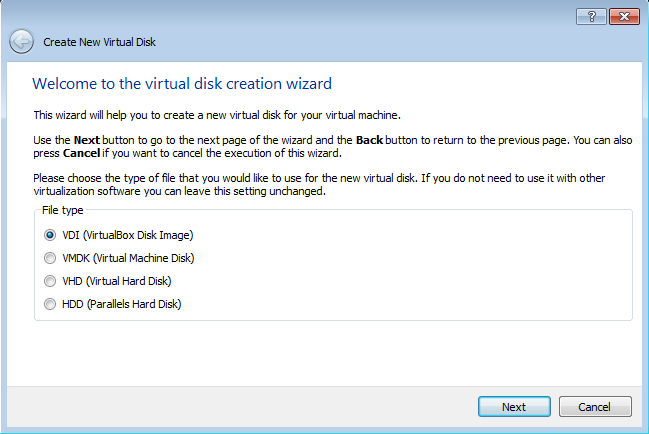The width and height of the screenshot is (649, 434).
Task: Close the wizard with the red X
Action: click(624, 17)
